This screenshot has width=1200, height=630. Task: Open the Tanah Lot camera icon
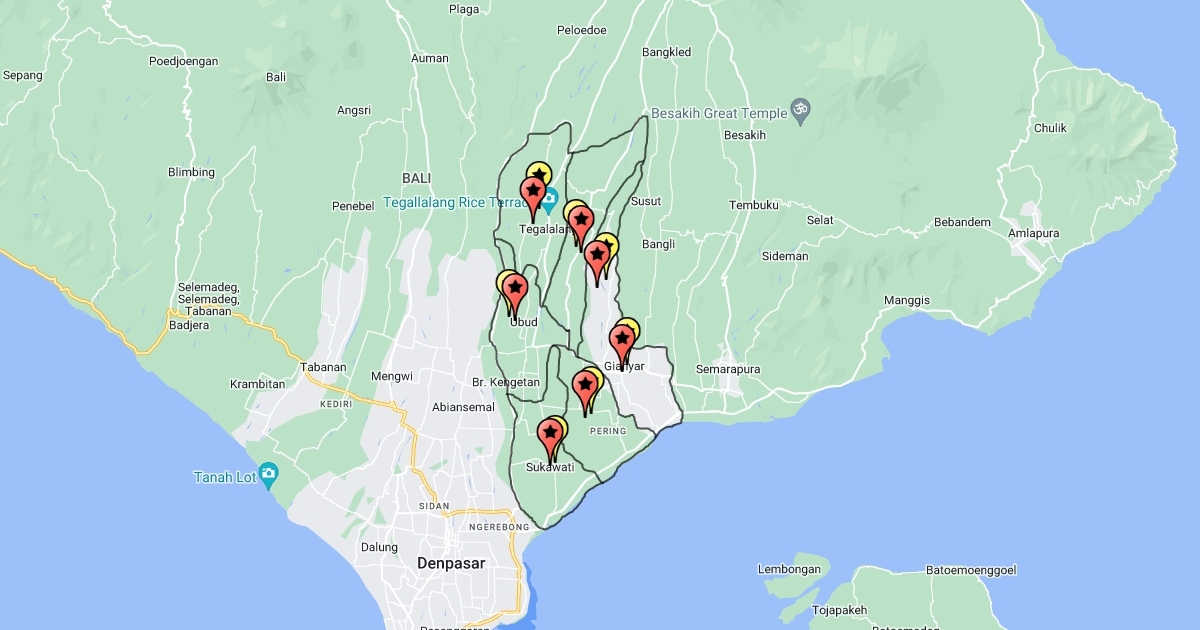(267, 474)
